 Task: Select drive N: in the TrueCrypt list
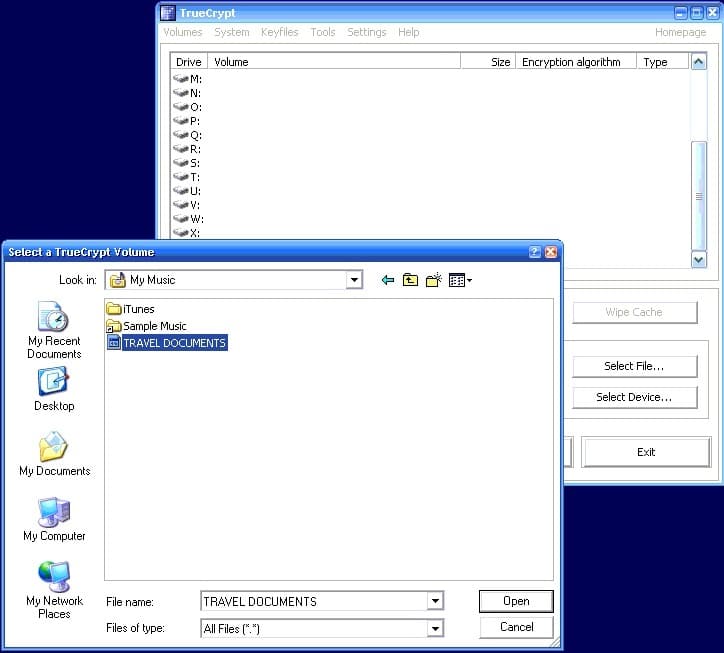187,93
